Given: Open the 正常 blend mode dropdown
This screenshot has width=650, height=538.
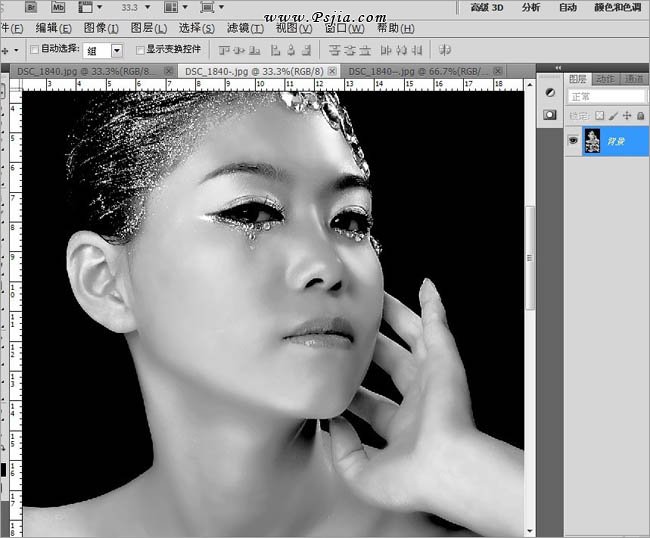Looking at the screenshot, I should (x=606, y=97).
